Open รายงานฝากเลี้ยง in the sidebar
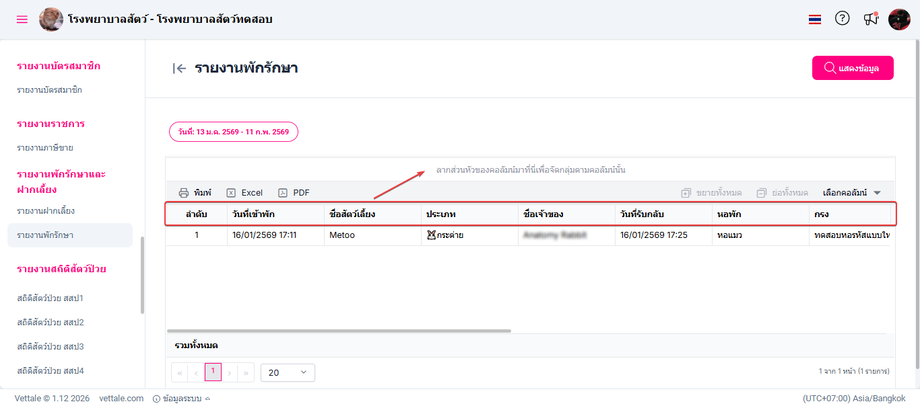Viewport: 920px width, 408px height. [46, 211]
